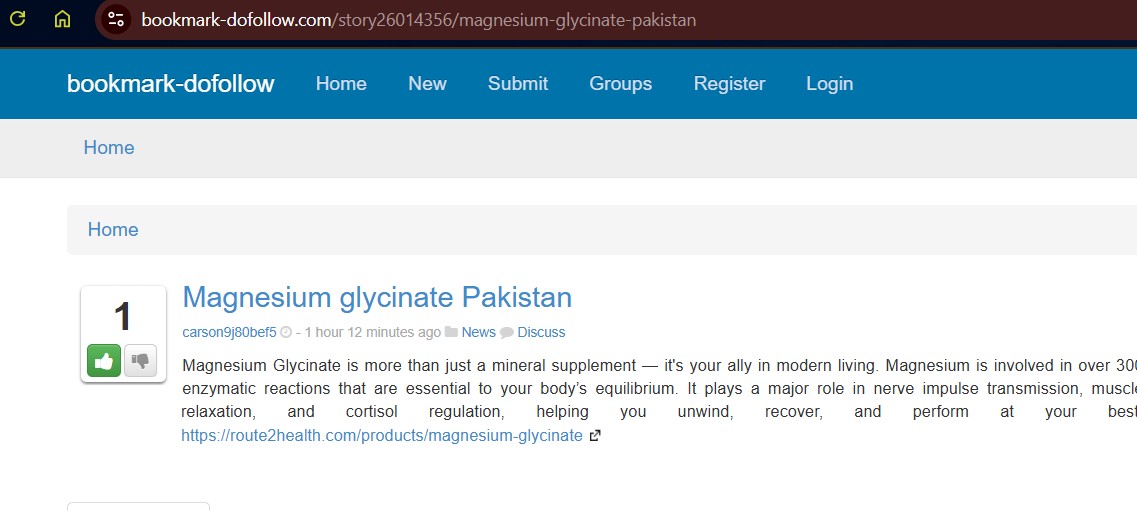
Task: Follow the route2health.com magnesium-glycinate link
Action: 381,436
